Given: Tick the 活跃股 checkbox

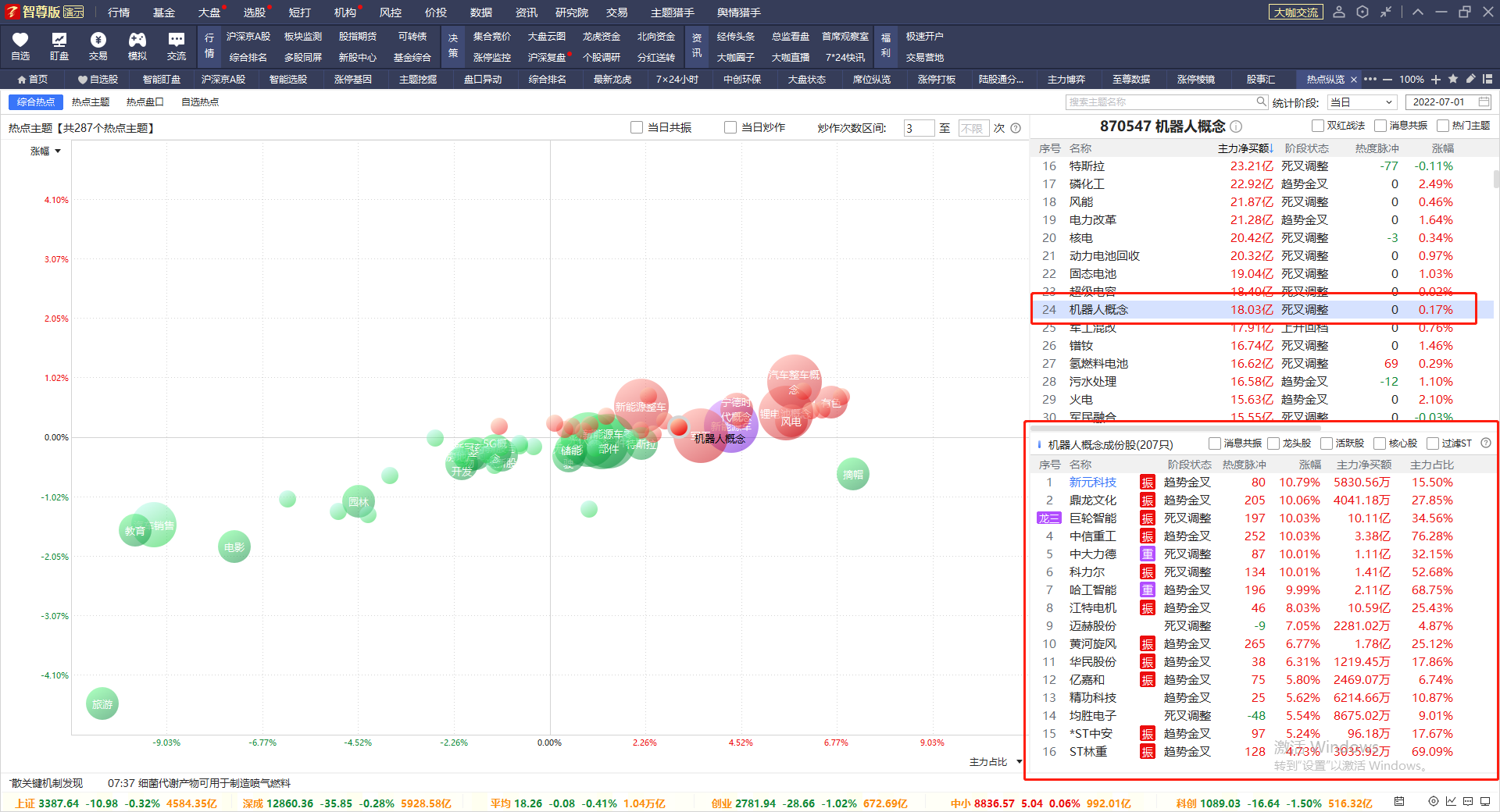Looking at the screenshot, I should click(1327, 443).
